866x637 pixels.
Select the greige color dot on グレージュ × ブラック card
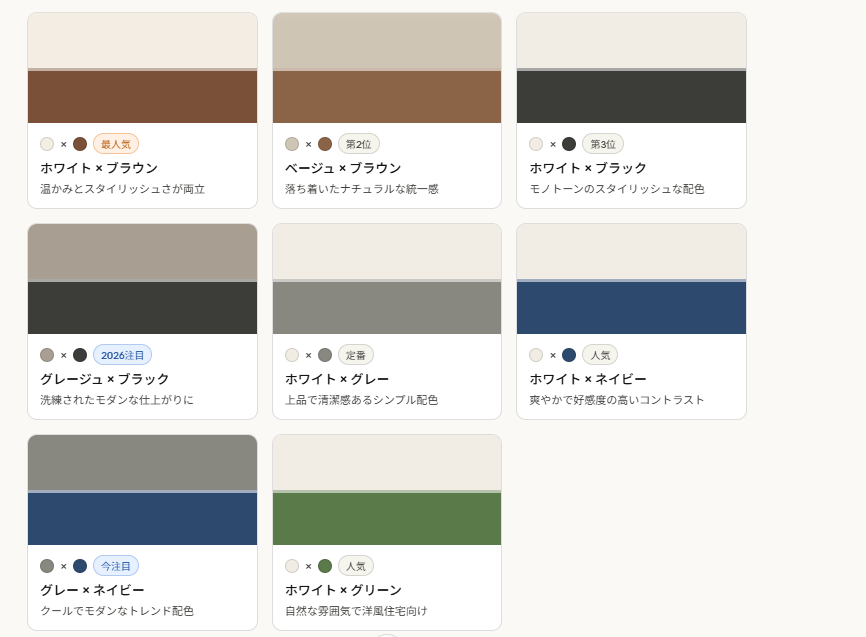[x=46, y=354]
